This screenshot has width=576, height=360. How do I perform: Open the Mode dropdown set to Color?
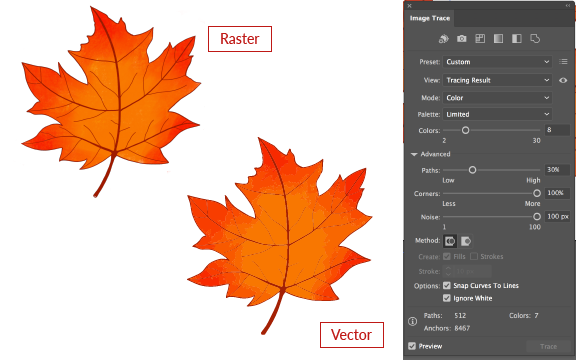pyautogui.click(x=497, y=98)
